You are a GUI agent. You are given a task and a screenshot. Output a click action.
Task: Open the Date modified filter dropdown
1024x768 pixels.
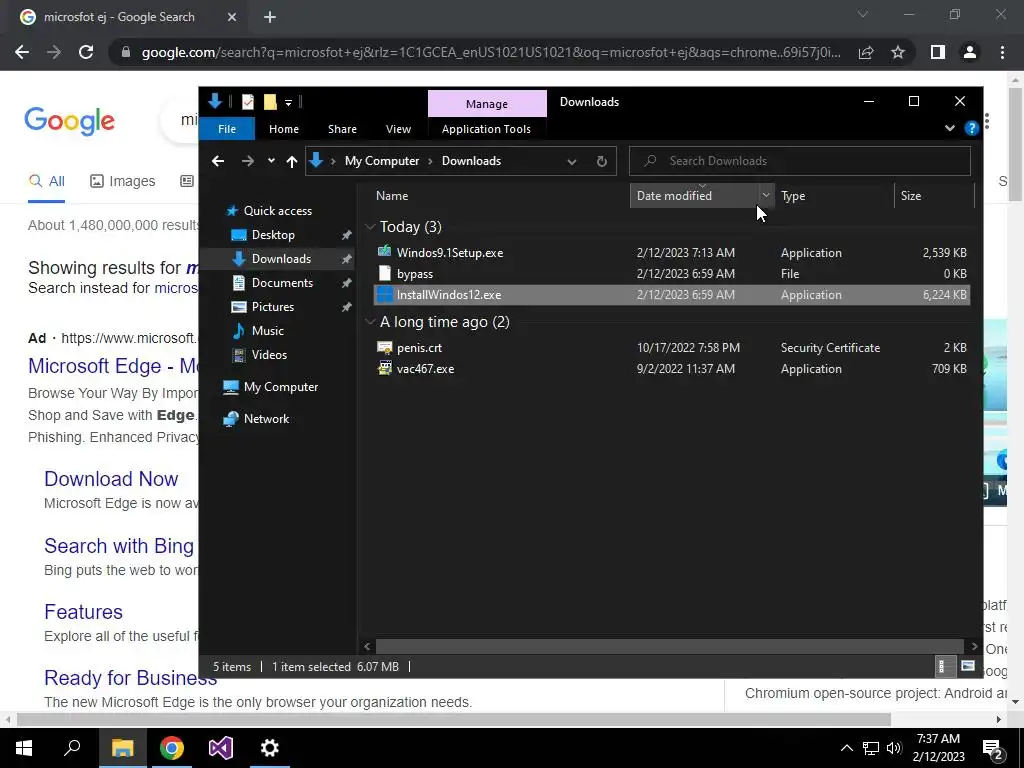coord(766,196)
